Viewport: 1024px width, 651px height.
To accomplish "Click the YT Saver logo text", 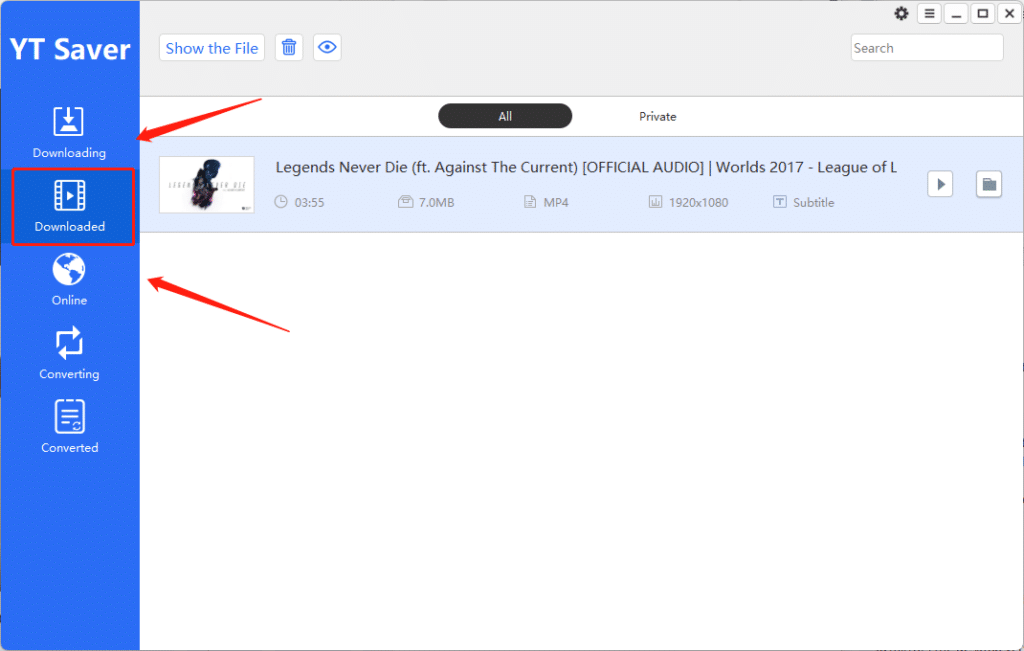I will point(70,50).
